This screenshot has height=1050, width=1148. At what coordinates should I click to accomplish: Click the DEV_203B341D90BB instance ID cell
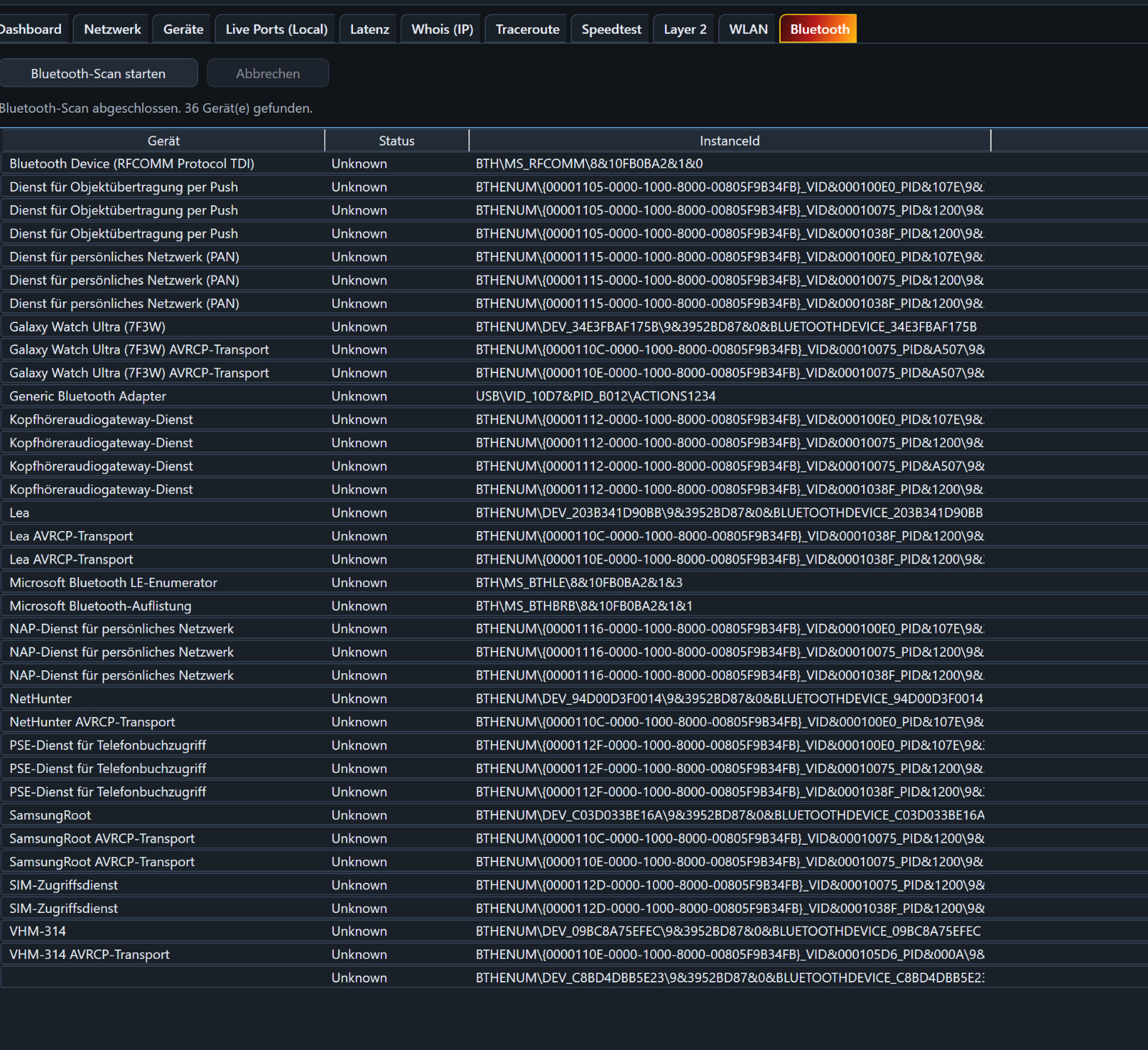tap(729, 512)
